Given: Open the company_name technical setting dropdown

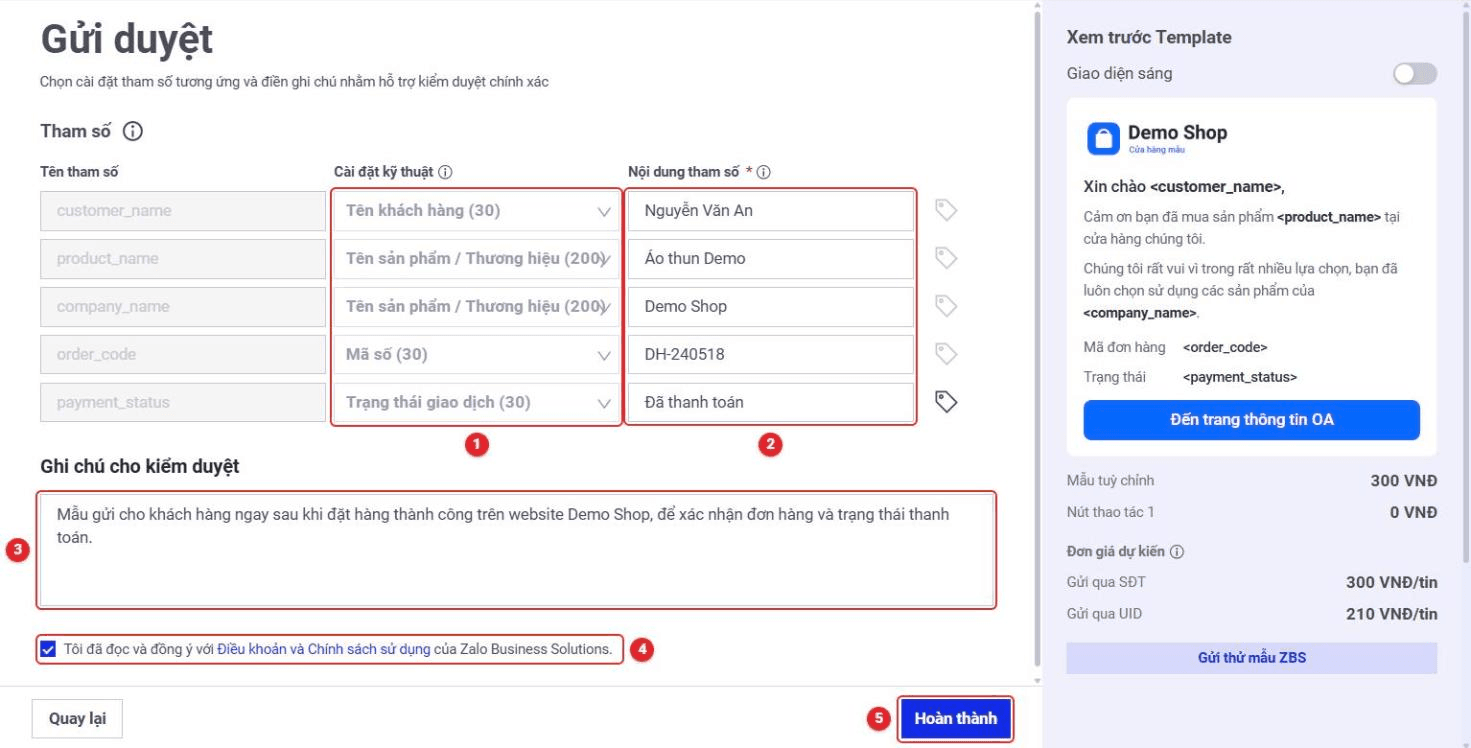Looking at the screenshot, I should 477,307.
